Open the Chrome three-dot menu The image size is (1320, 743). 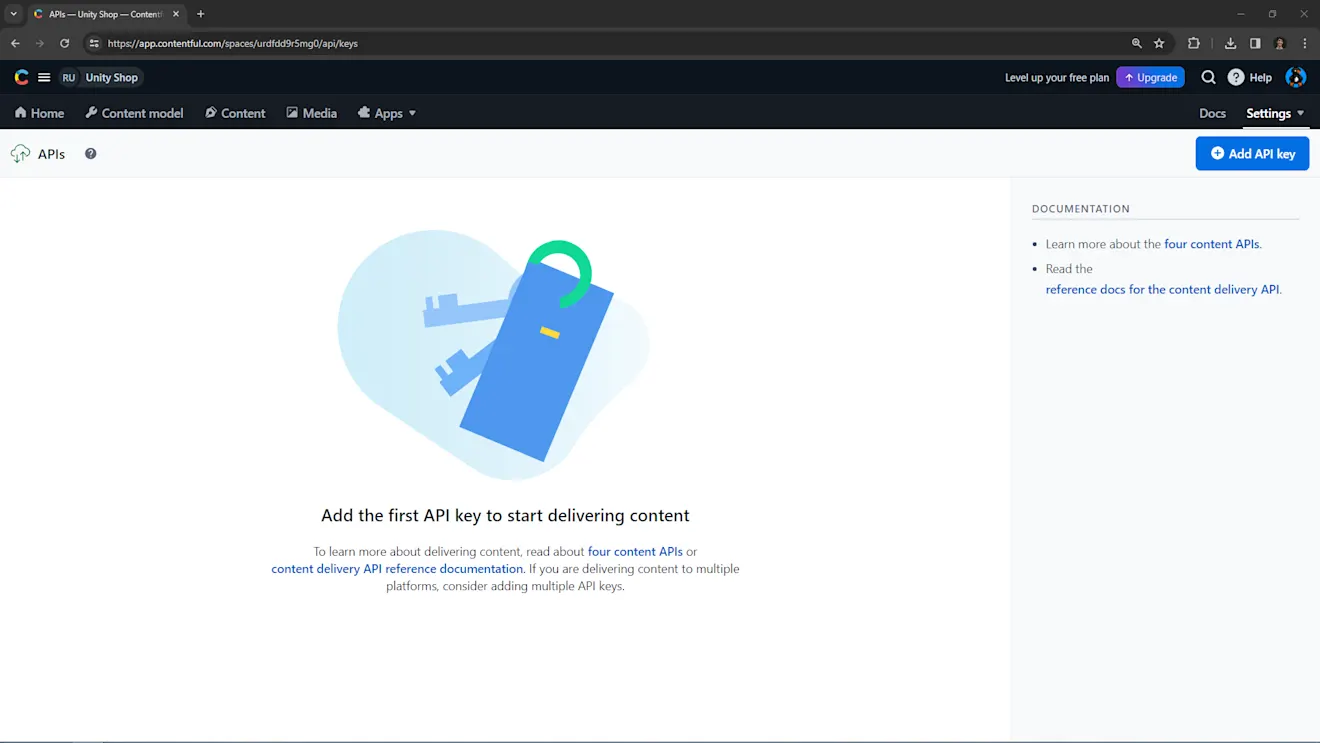click(1305, 43)
